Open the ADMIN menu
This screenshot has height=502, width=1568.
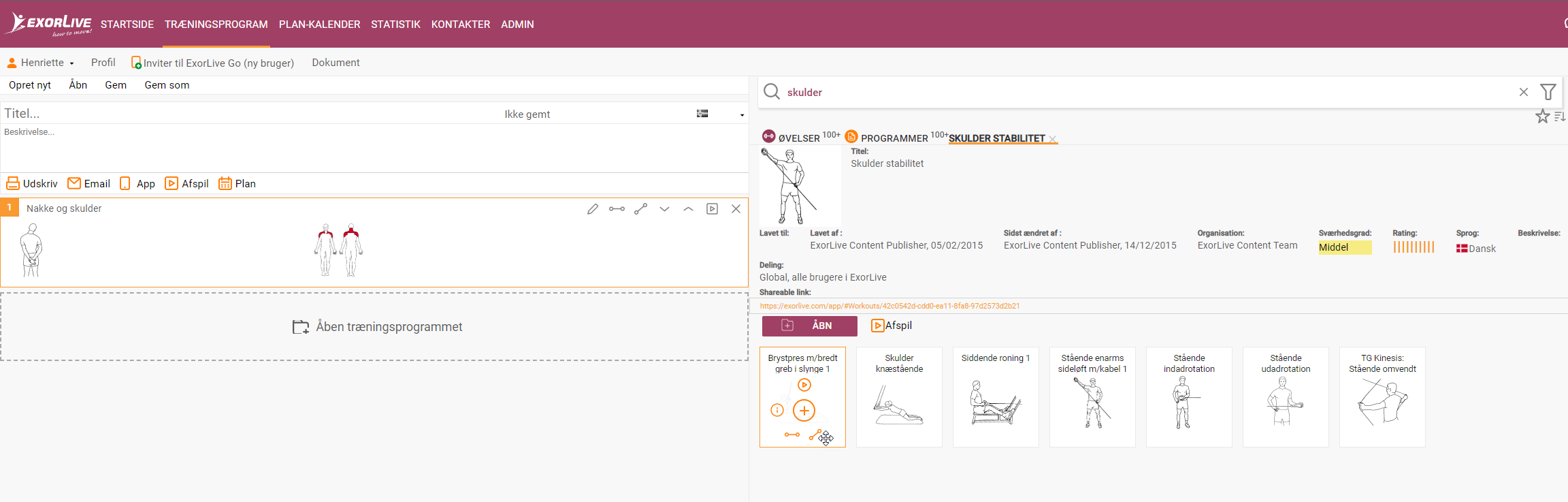click(x=517, y=25)
